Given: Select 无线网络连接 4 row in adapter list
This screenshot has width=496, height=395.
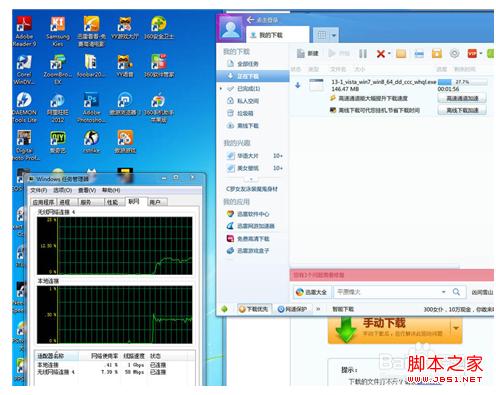Looking at the screenshot, I should coord(115,372).
